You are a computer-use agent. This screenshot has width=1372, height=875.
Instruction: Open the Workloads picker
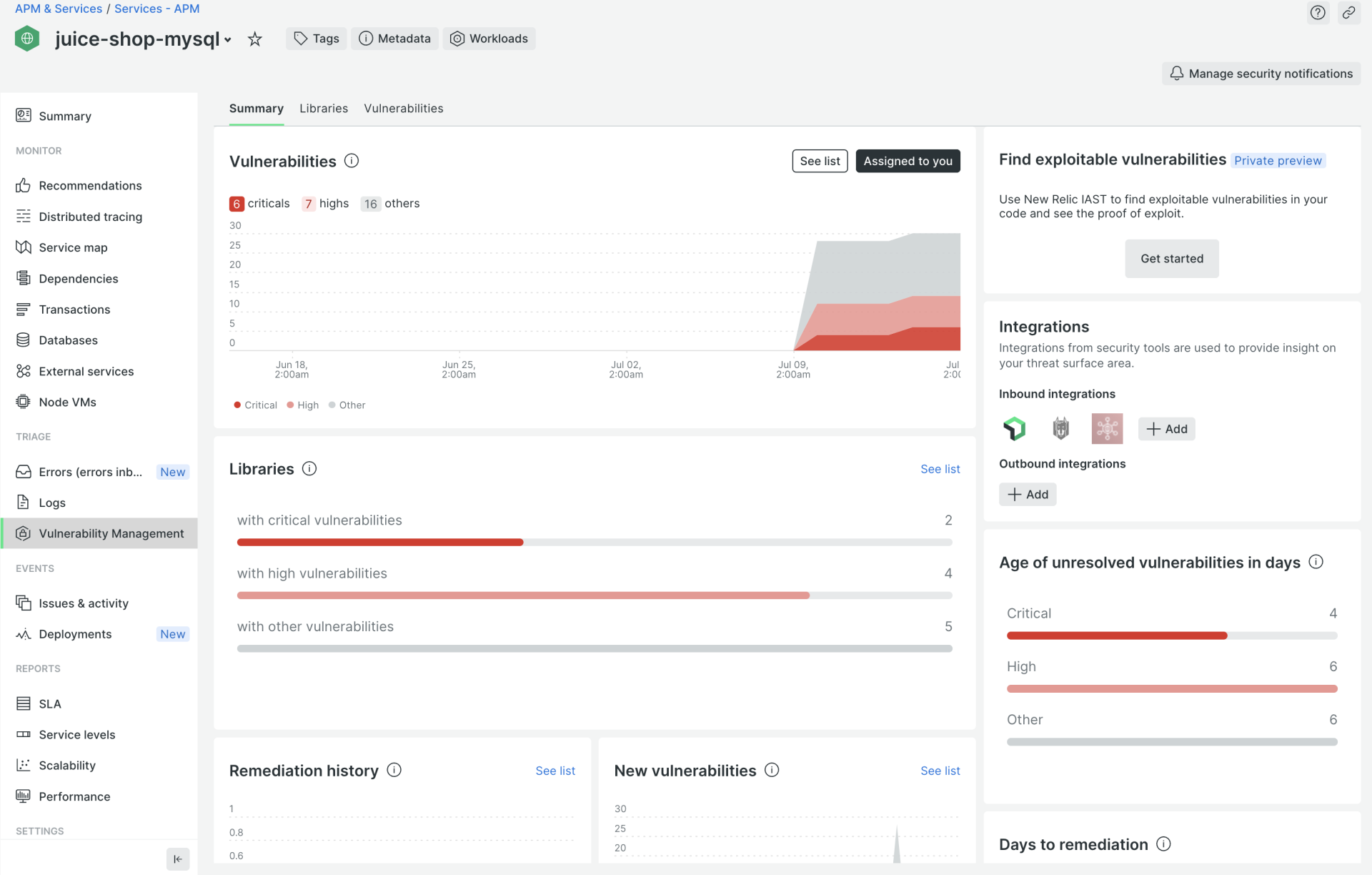[489, 39]
